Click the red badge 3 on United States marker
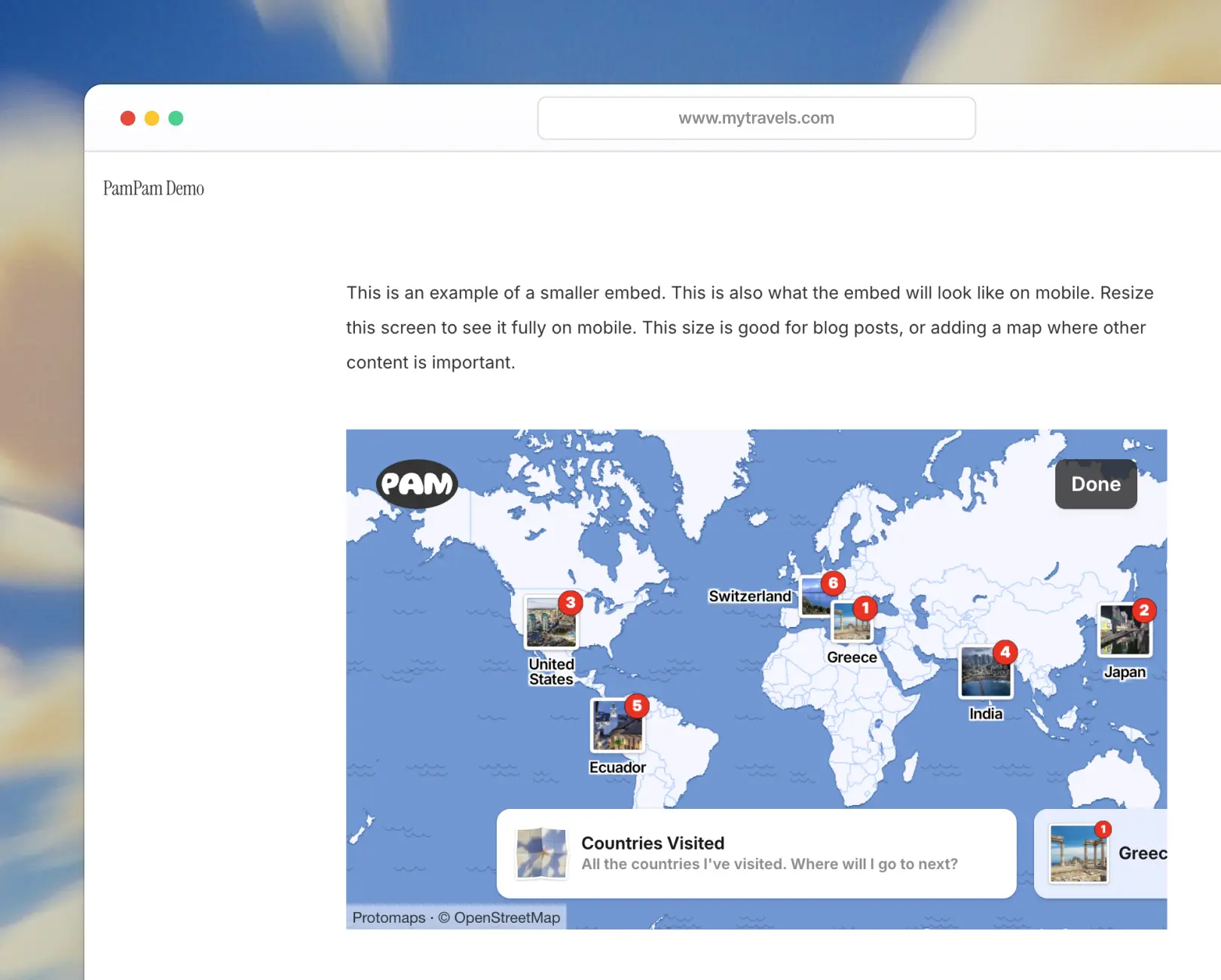1221x980 pixels. (571, 603)
